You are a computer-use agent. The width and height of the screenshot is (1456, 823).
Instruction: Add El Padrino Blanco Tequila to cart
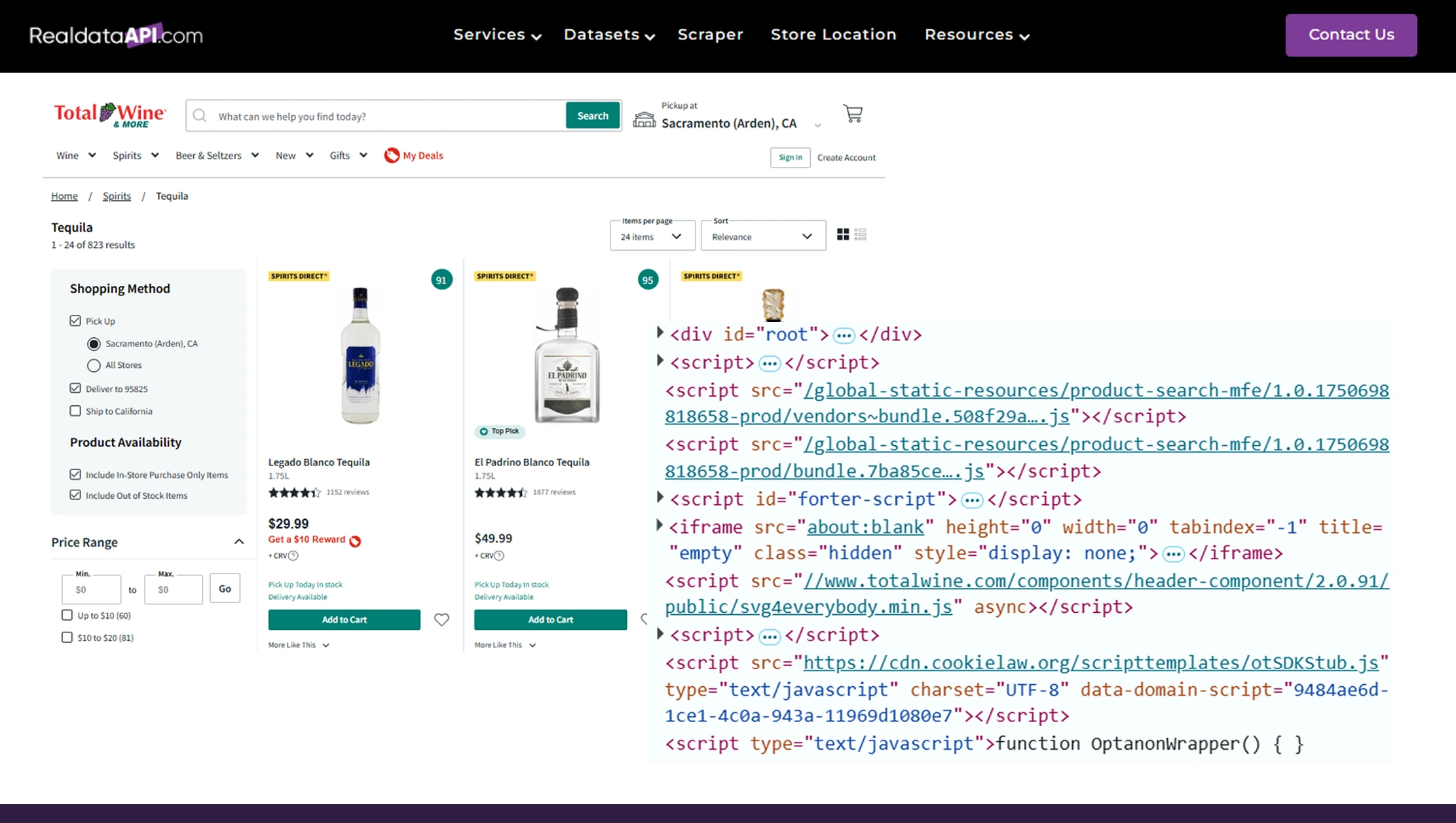[x=550, y=619]
